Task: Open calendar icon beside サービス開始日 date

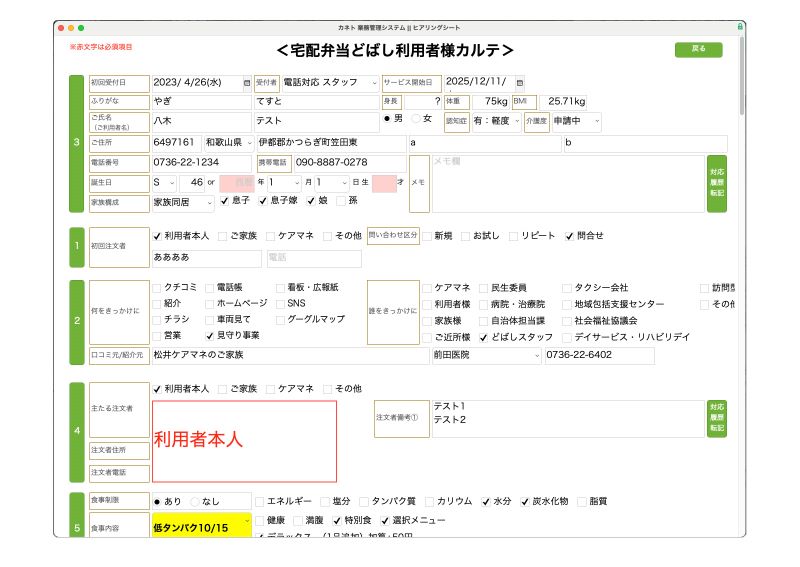Action: coord(519,83)
